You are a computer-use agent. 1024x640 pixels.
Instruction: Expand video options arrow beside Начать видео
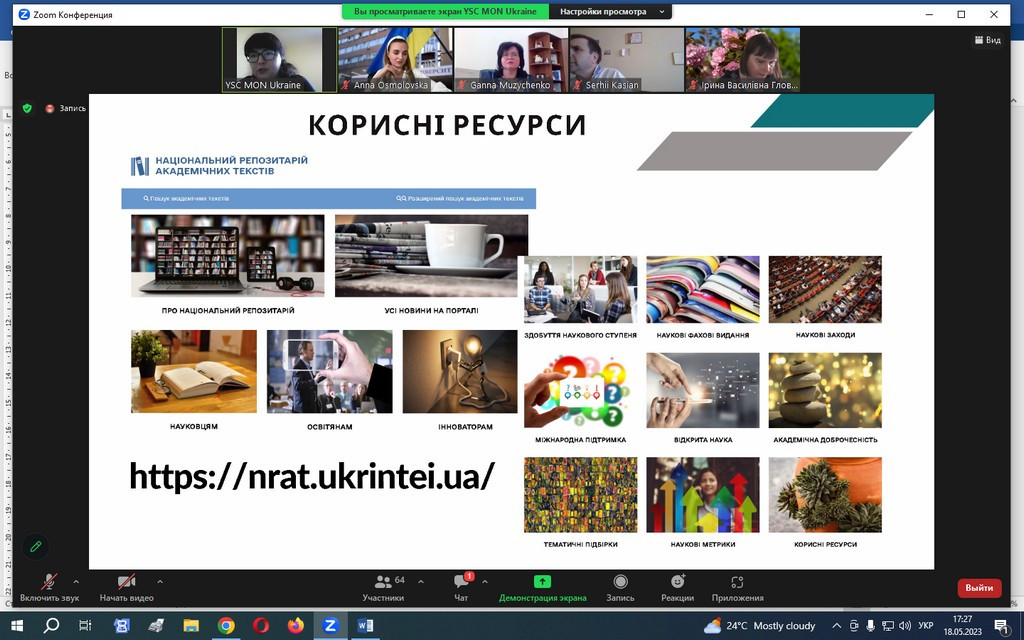160,581
